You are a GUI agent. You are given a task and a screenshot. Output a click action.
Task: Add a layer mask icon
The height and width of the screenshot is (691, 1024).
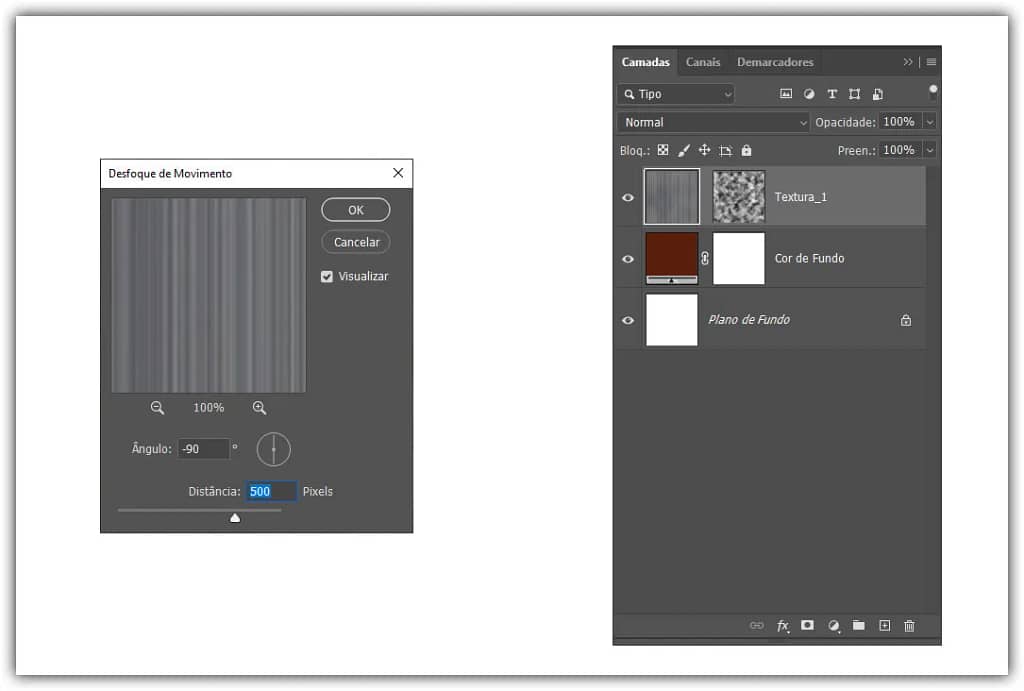(x=807, y=625)
